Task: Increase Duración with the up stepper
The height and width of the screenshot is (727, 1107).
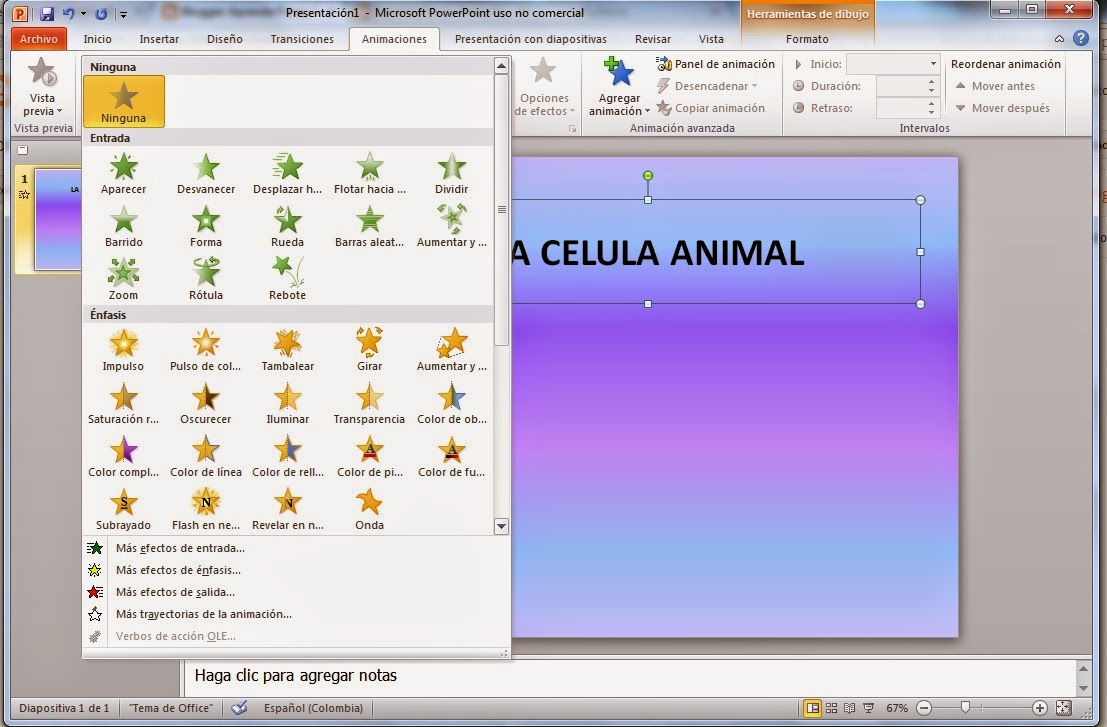Action: 931,82
